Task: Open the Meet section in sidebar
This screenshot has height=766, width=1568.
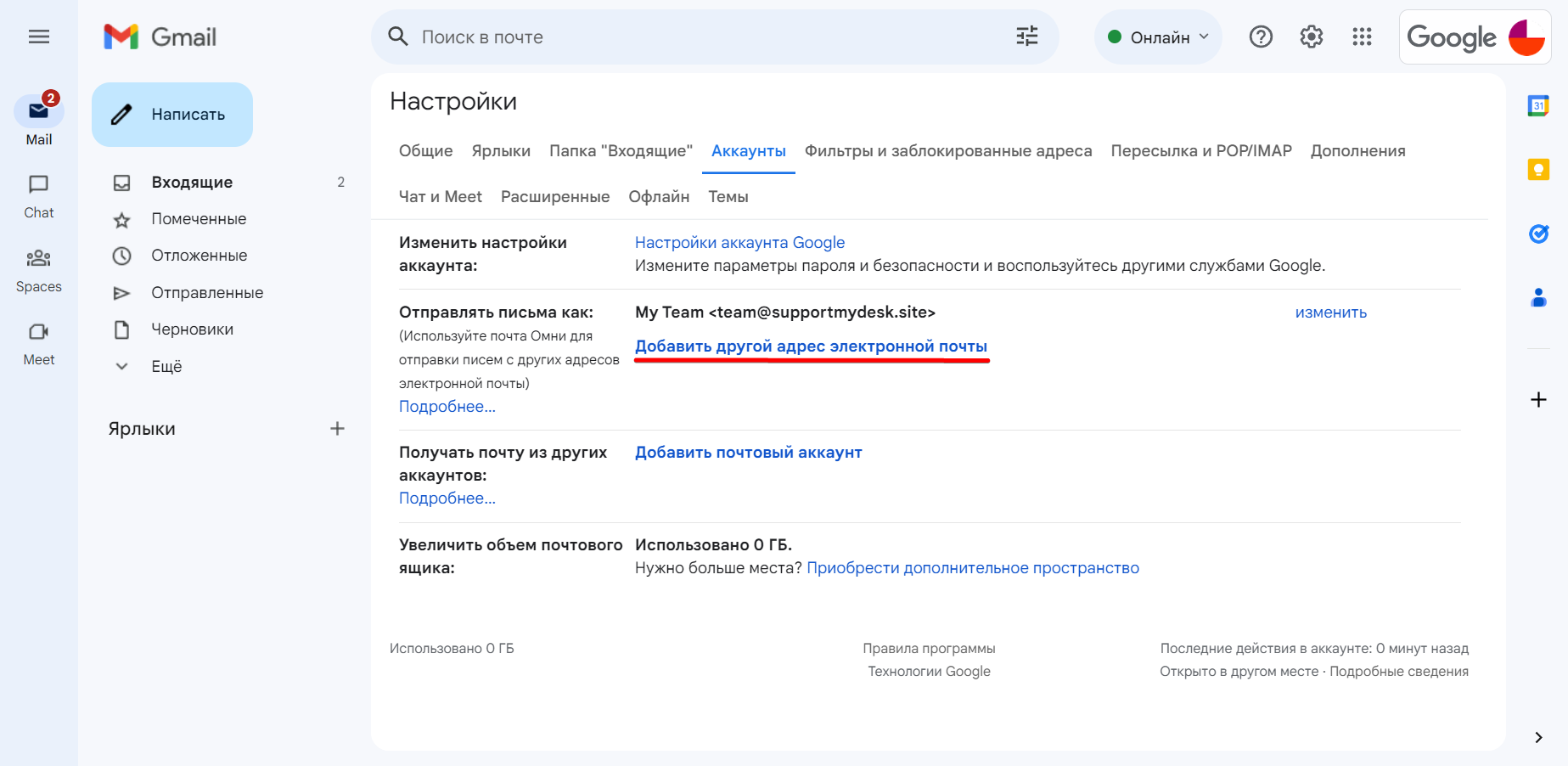Action: (39, 343)
